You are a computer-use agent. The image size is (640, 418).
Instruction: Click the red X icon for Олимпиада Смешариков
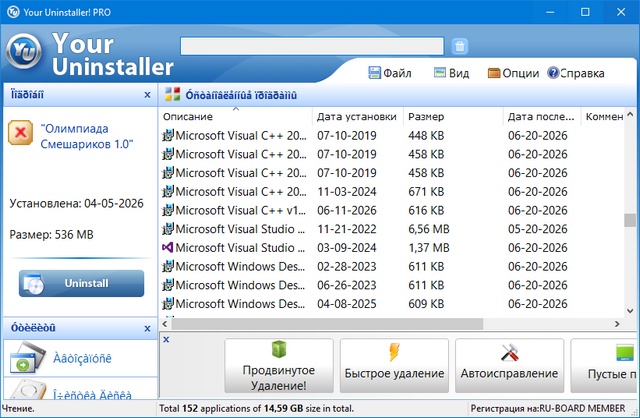point(20,132)
